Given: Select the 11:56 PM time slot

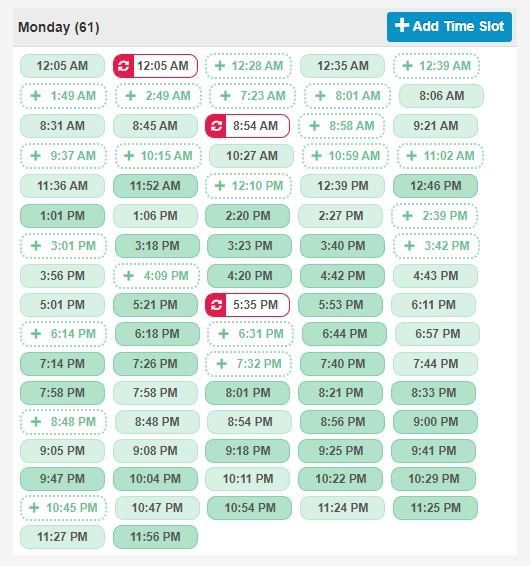Looking at the screenshot, I should pos(155,537).
